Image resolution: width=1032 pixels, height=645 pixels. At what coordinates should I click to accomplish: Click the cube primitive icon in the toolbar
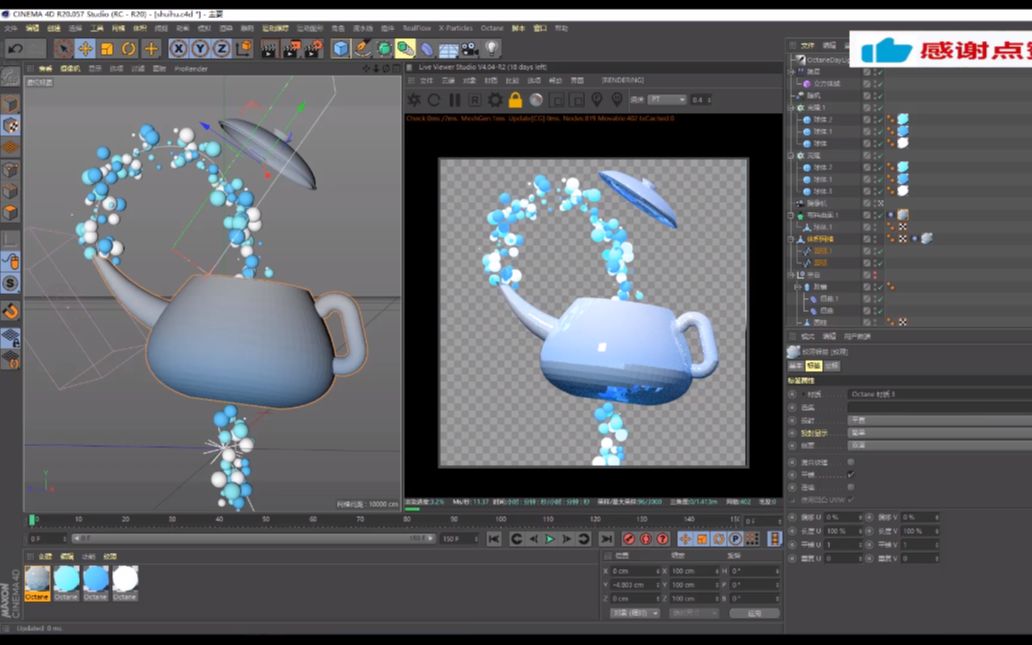[340, 48]
